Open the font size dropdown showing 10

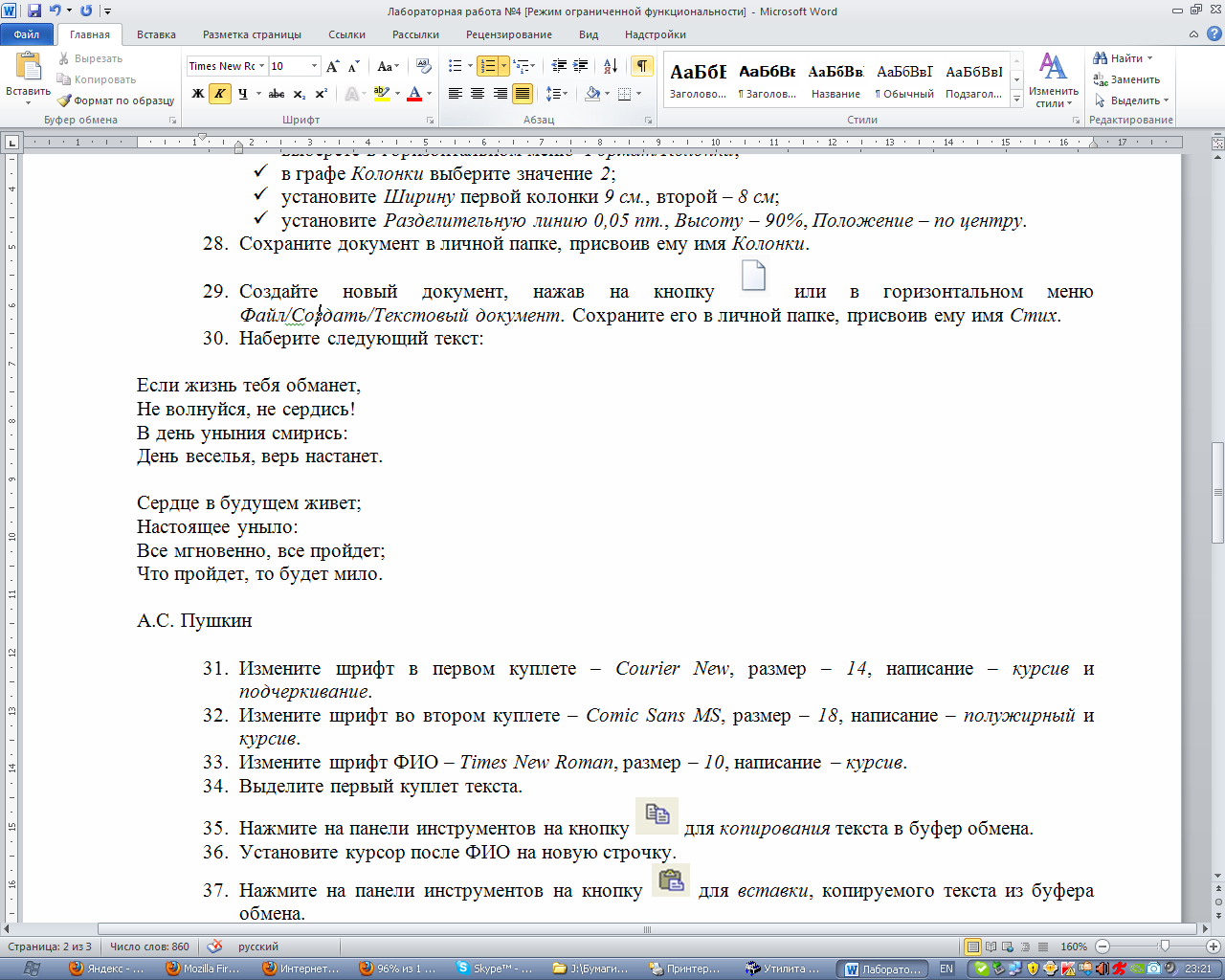pos(314,66)
